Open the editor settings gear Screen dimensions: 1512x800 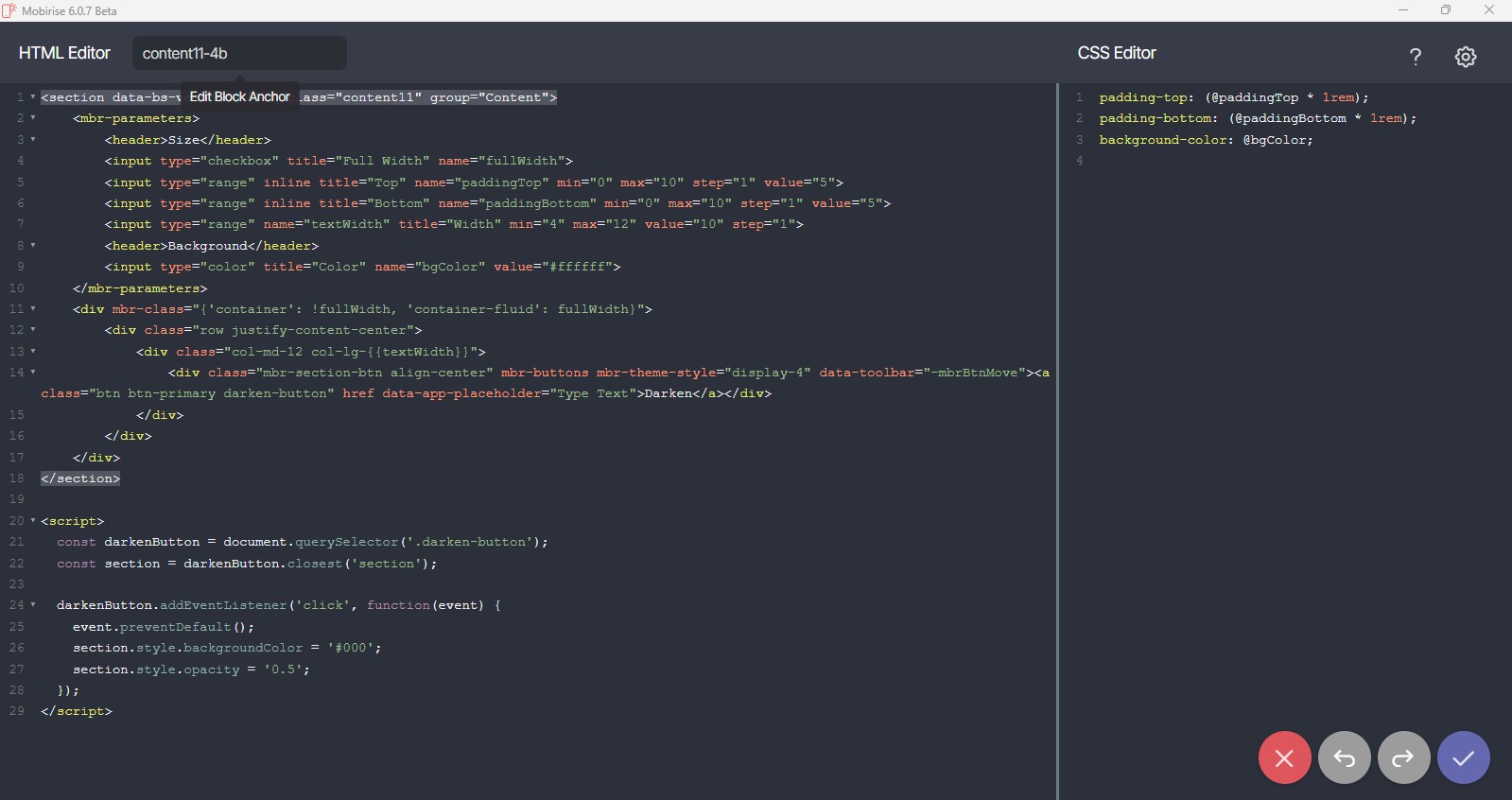click(1465, 57)
